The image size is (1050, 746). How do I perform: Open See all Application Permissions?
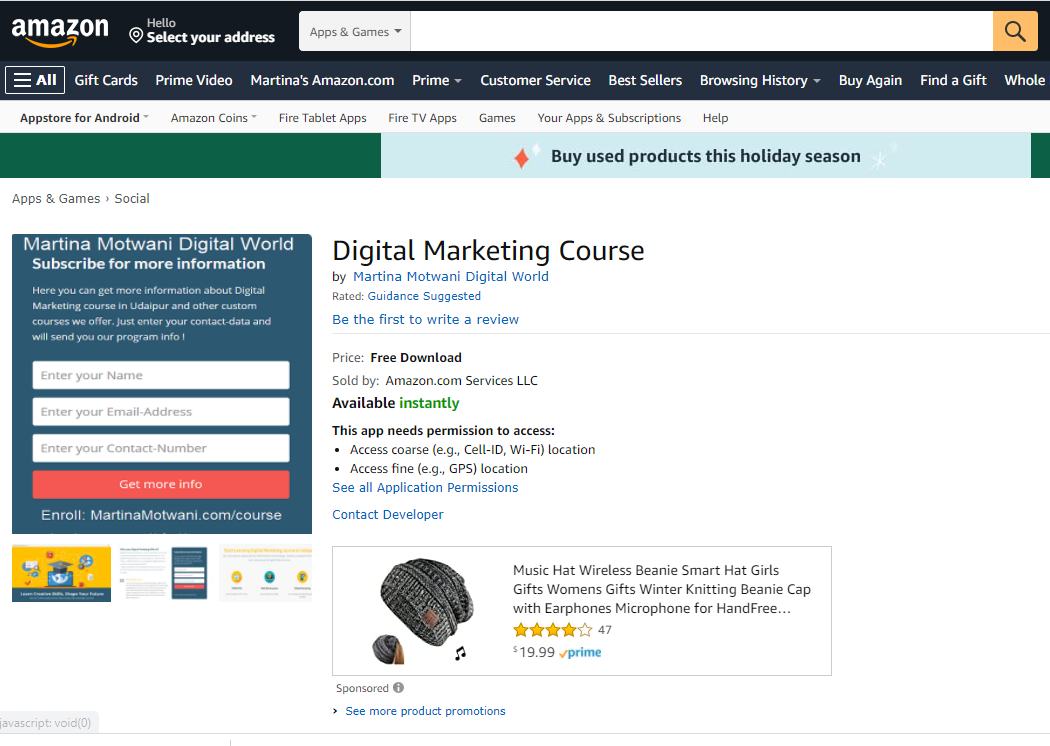click(424, 487)
